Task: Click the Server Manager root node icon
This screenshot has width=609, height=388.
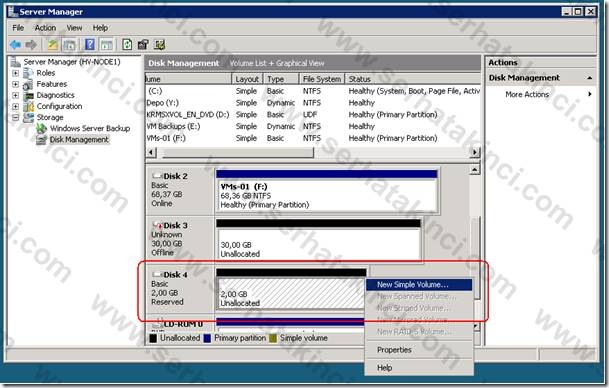Action: pos(16,62)
